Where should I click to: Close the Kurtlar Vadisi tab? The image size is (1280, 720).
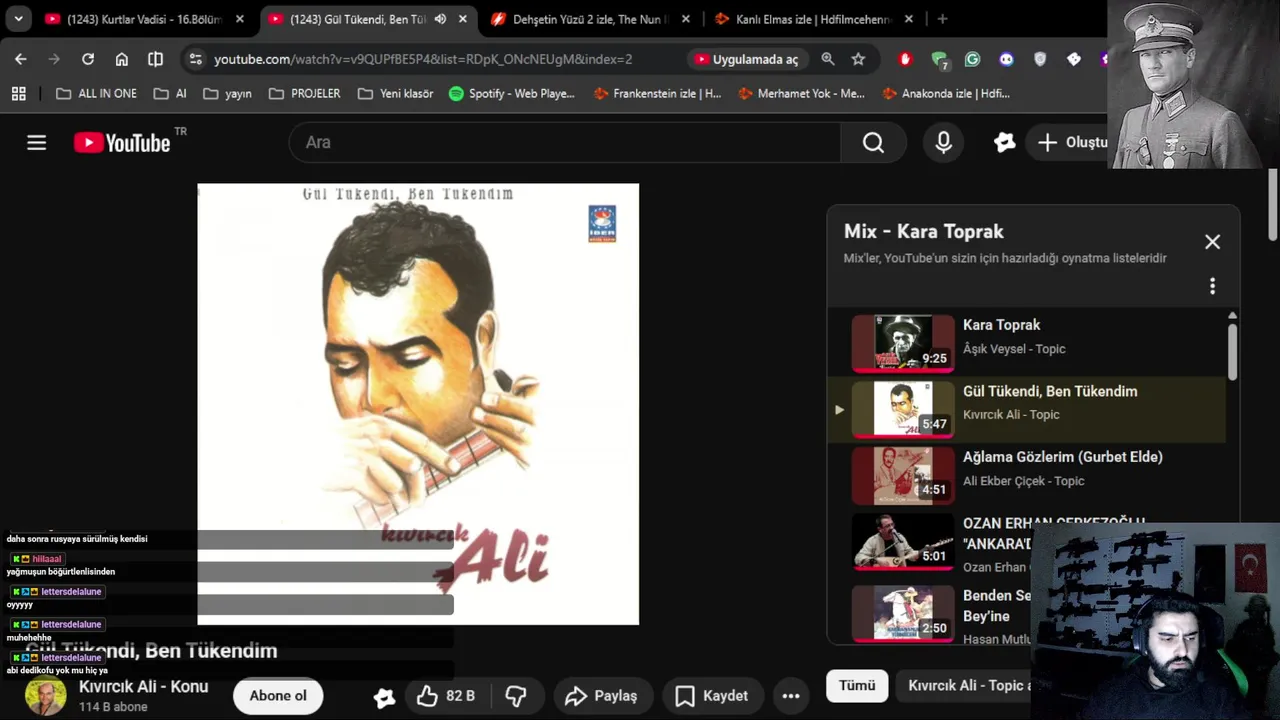(x=240, y=19)
